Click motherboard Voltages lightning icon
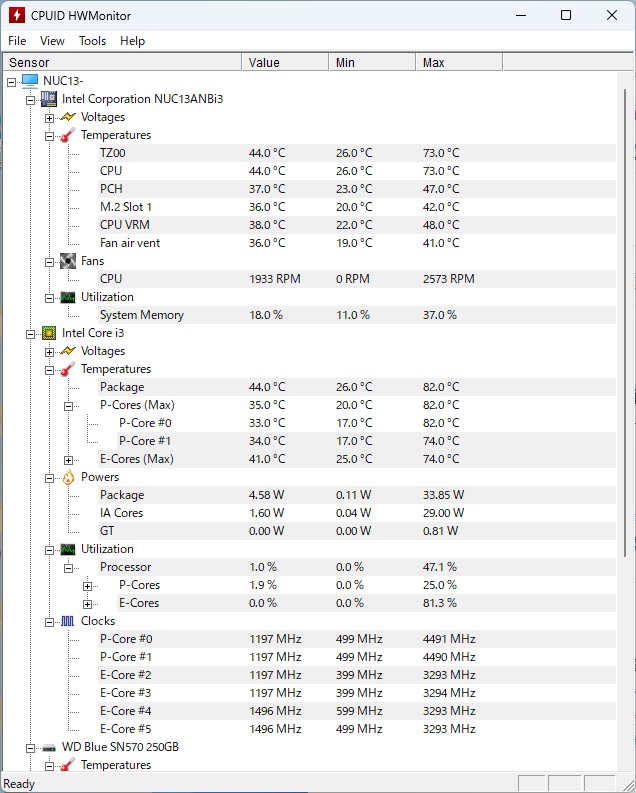The height and width of the screenshot is (793, 636). click(x=68, y=117)
